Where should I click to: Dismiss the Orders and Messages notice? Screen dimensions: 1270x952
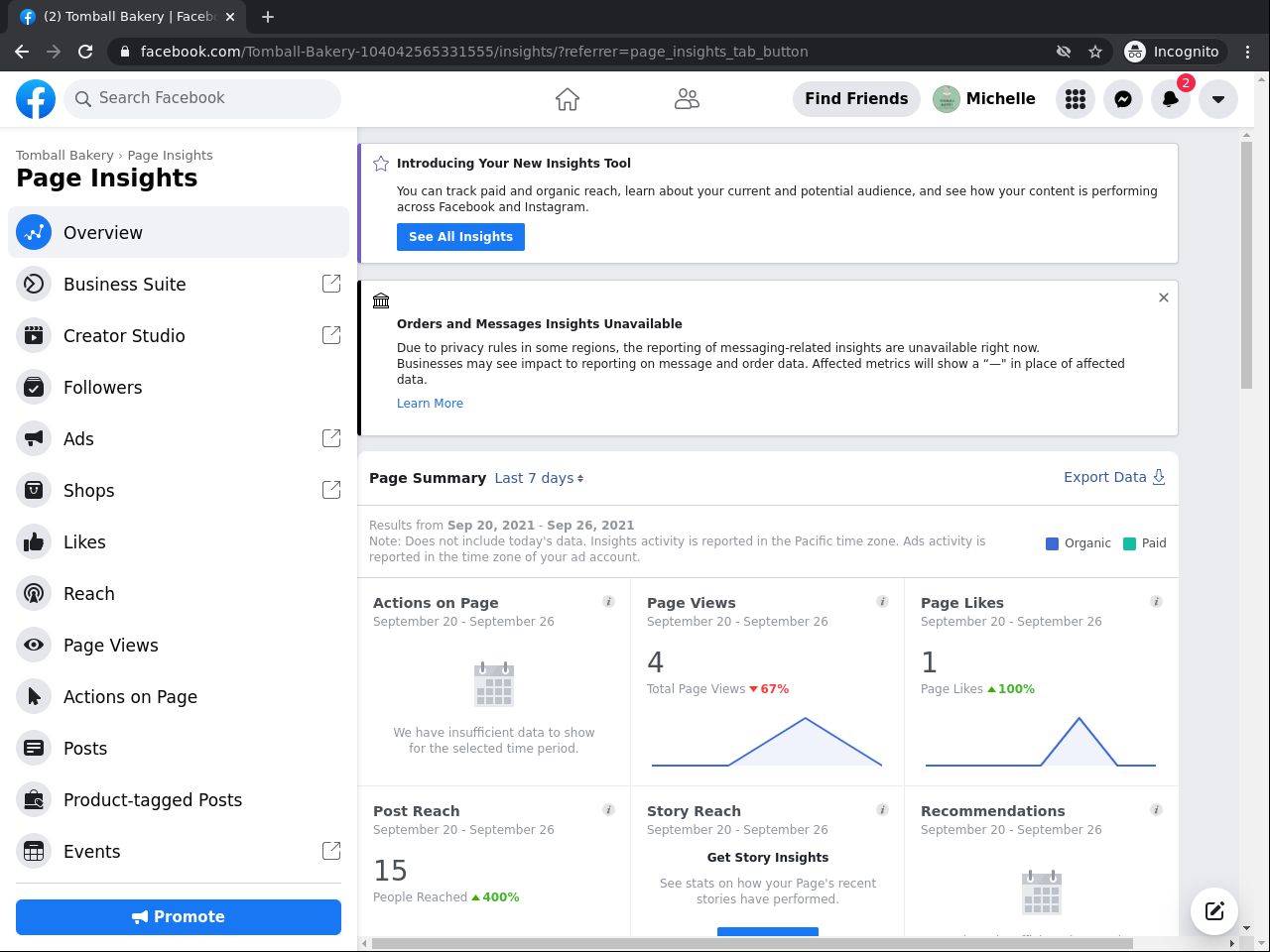point(1164,297)
